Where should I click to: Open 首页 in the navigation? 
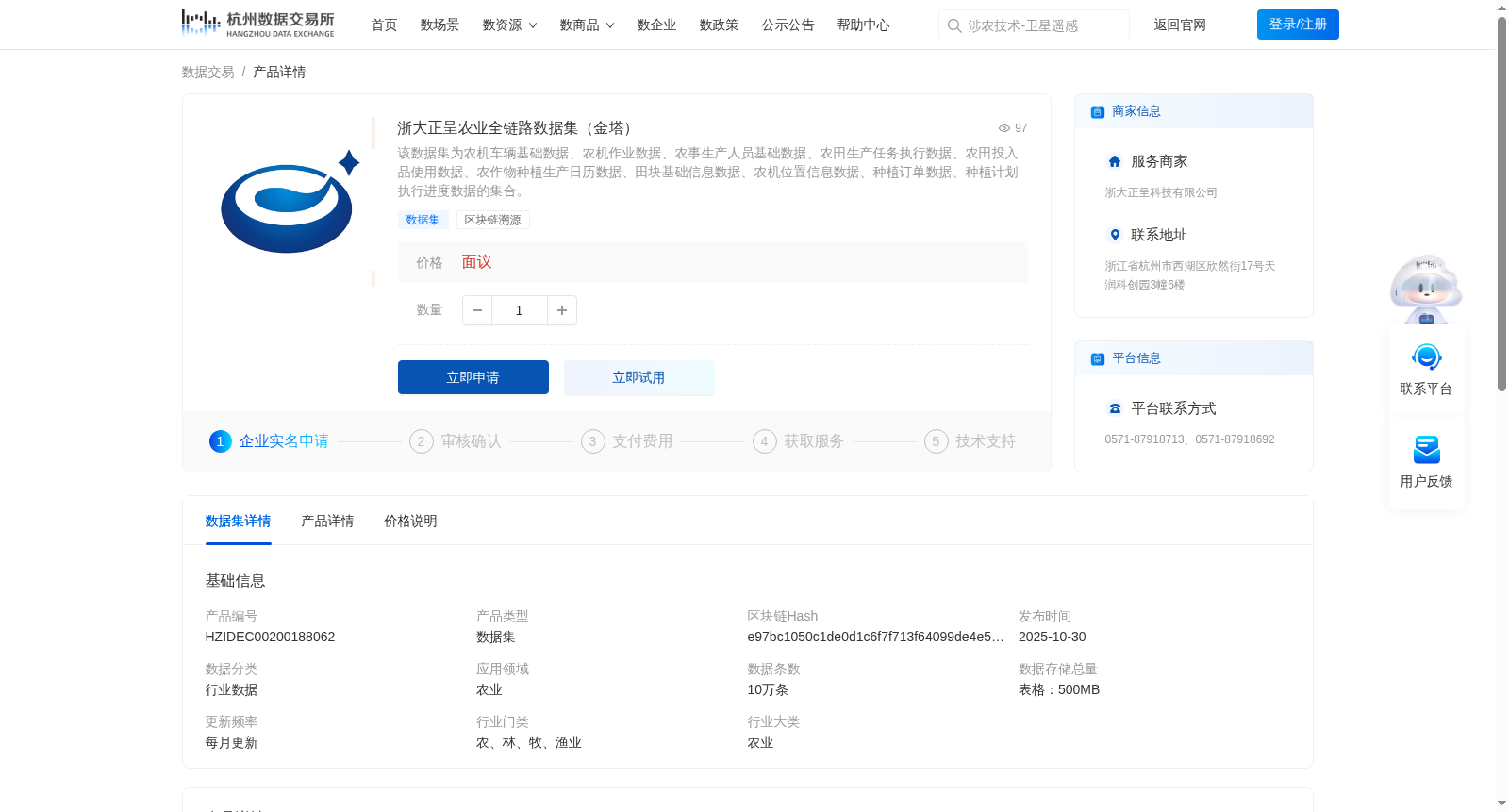(x=384, y=25)
